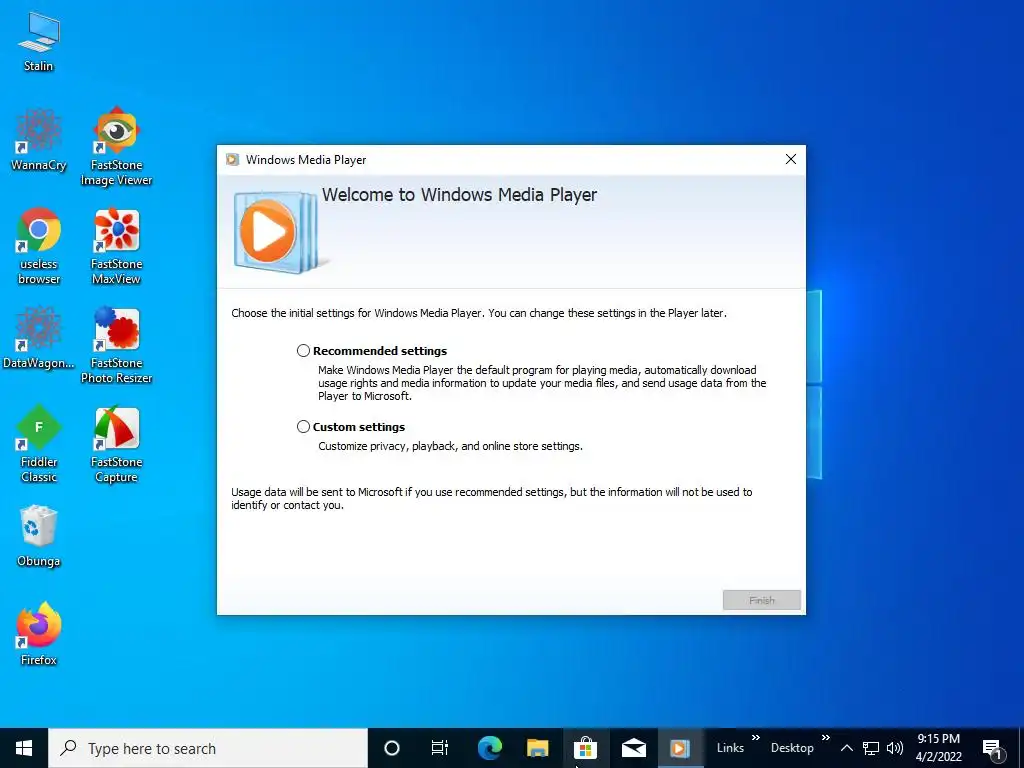The width and height of the screenshot is (1024, 768).
Task: Open the Windows Start menu
Action: (24, 748)
